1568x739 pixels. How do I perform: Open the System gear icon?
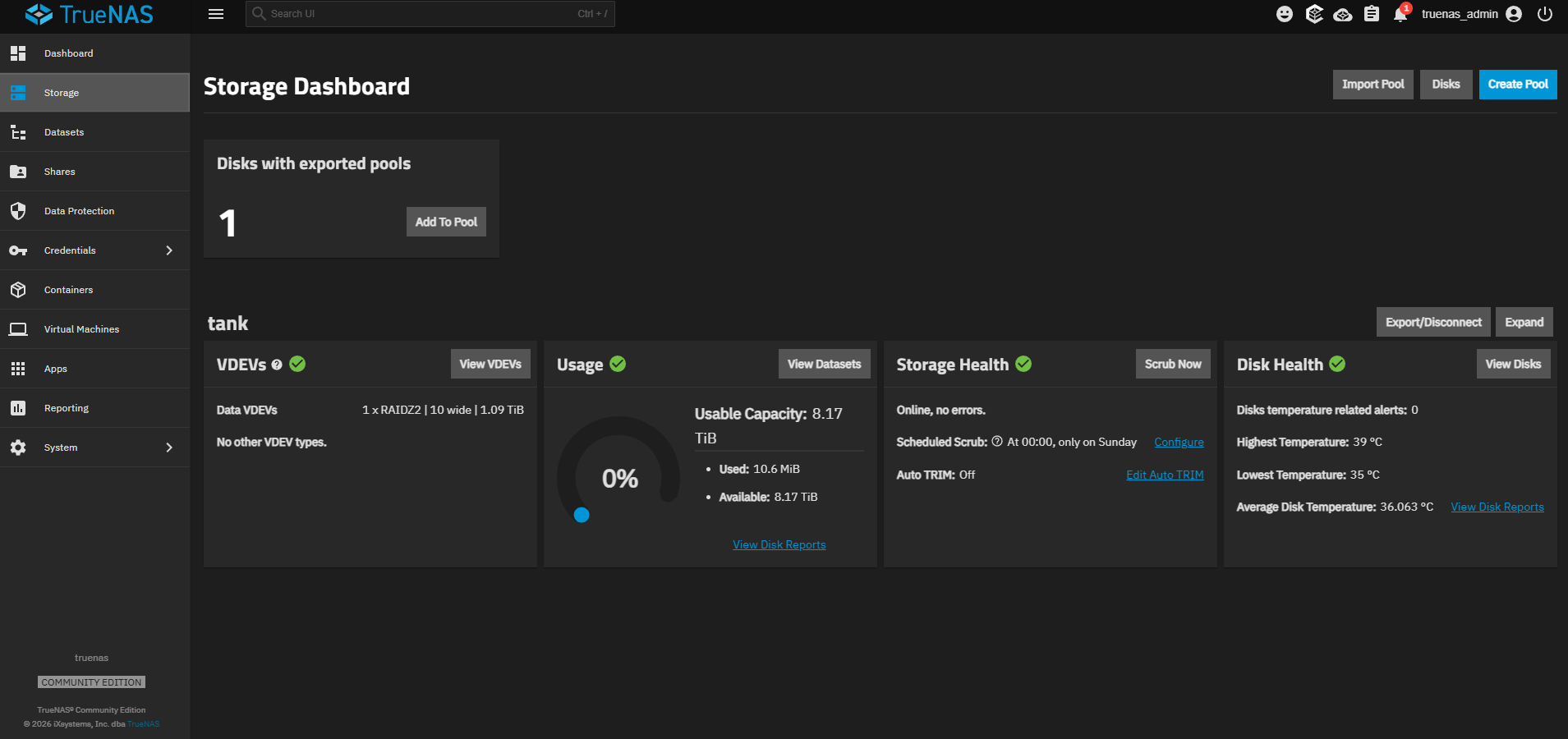click(18, 448)
